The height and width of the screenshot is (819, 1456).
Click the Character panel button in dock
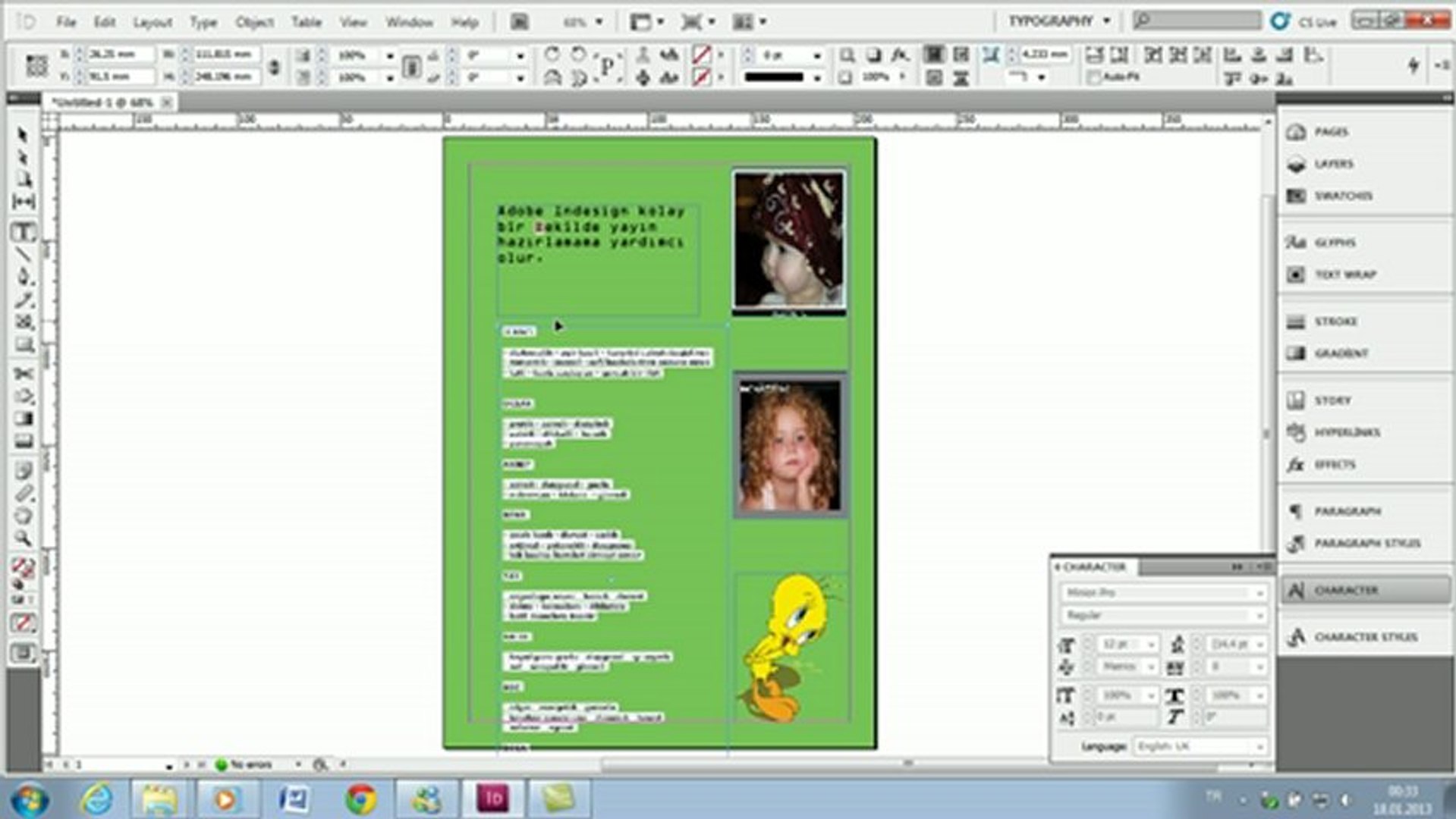[x=1366, y=590]
